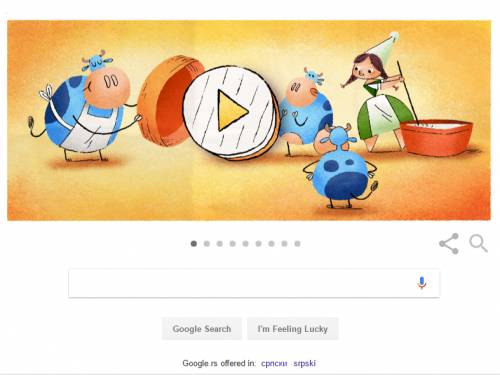Screen dimensions: 500x375
Task: Click the Google Search button
Action: coord(202,329)
